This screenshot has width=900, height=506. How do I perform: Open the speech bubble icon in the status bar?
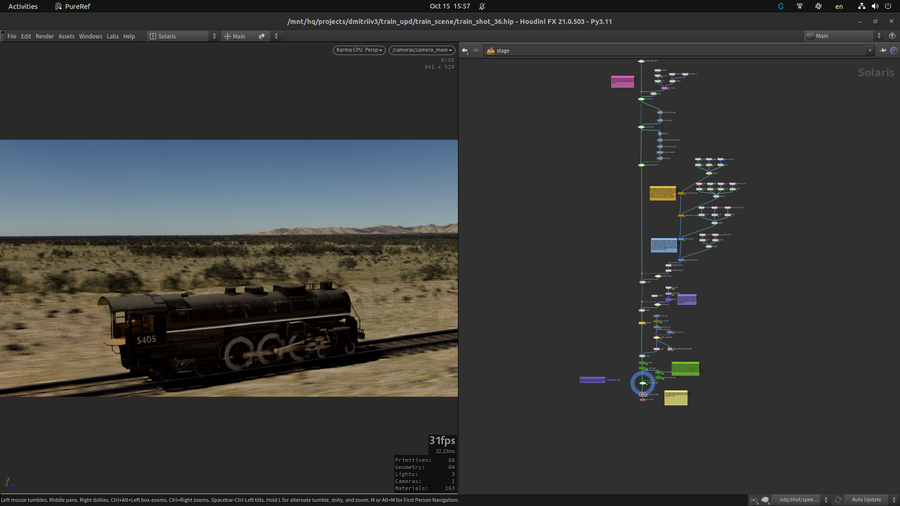(765, 499)
